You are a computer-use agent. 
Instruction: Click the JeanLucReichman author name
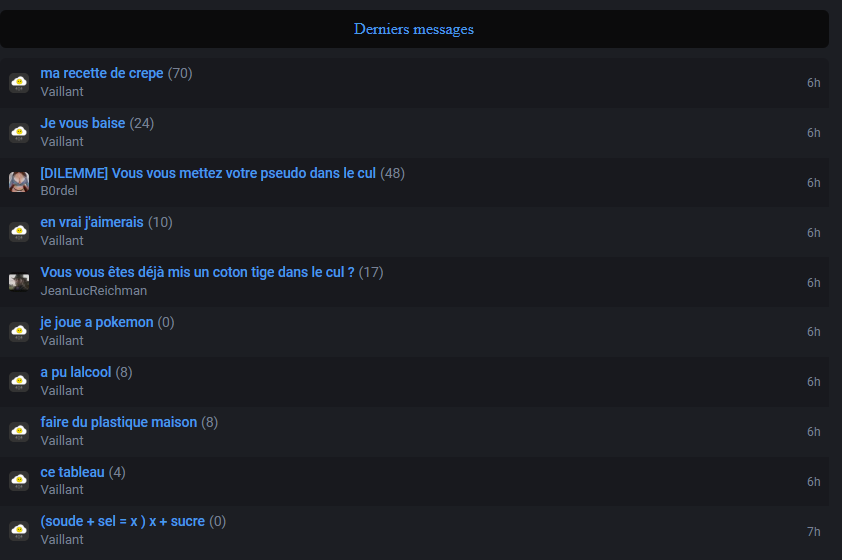pyautogui.click(x=94, y=291)
